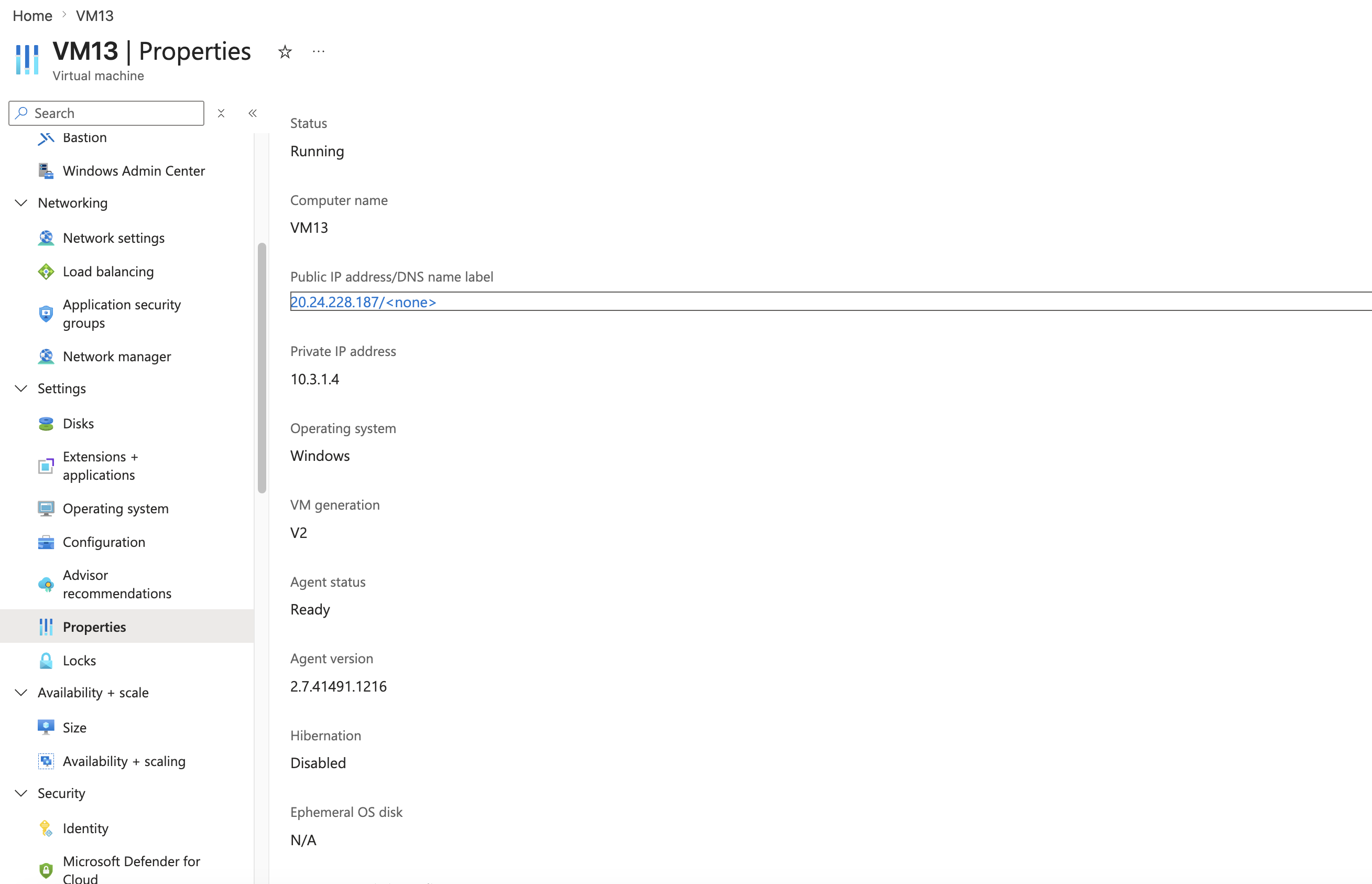Click the Running status value

click(317, 152)
